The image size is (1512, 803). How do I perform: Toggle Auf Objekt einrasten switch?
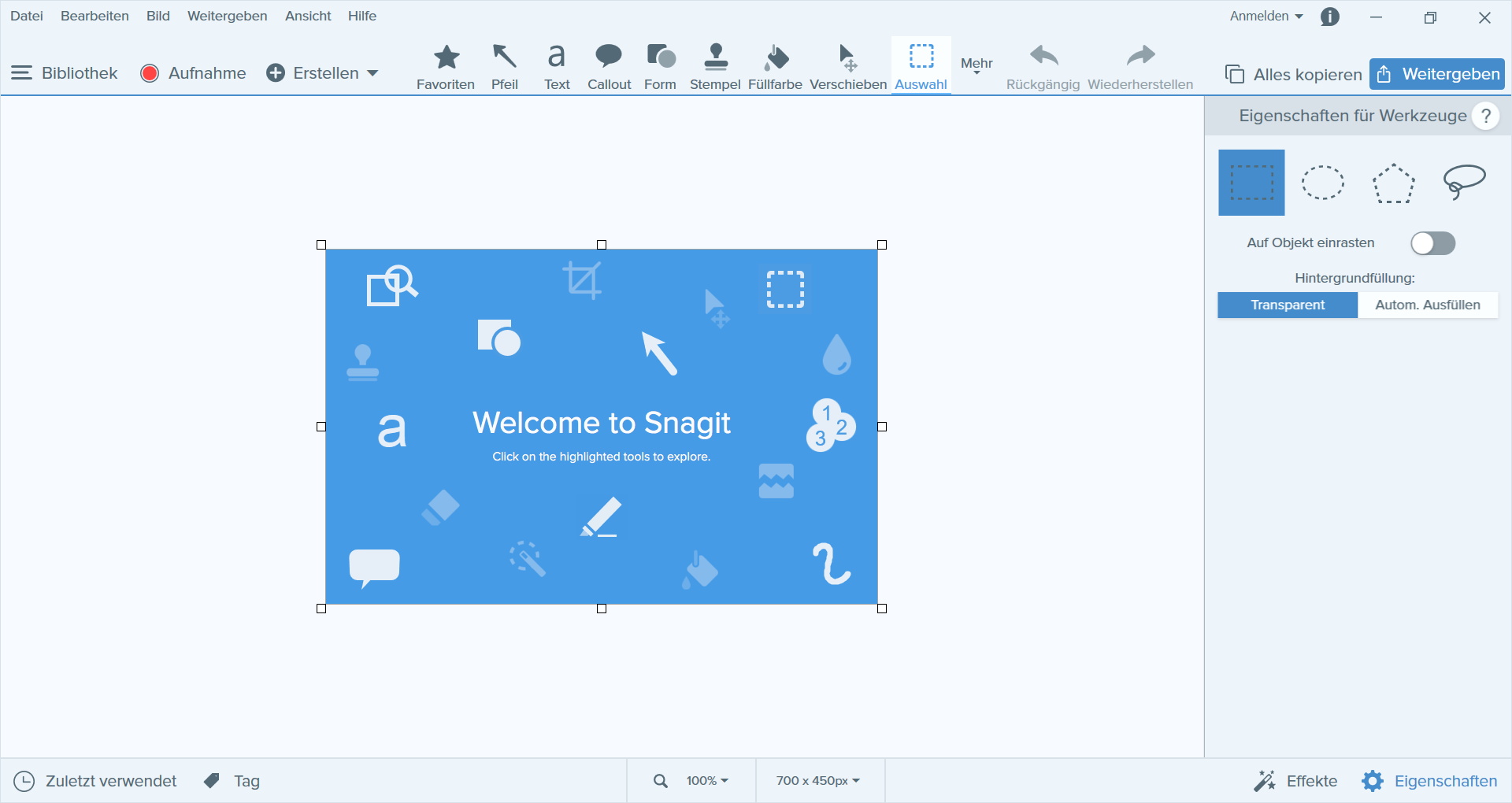tap(1432, 243)
